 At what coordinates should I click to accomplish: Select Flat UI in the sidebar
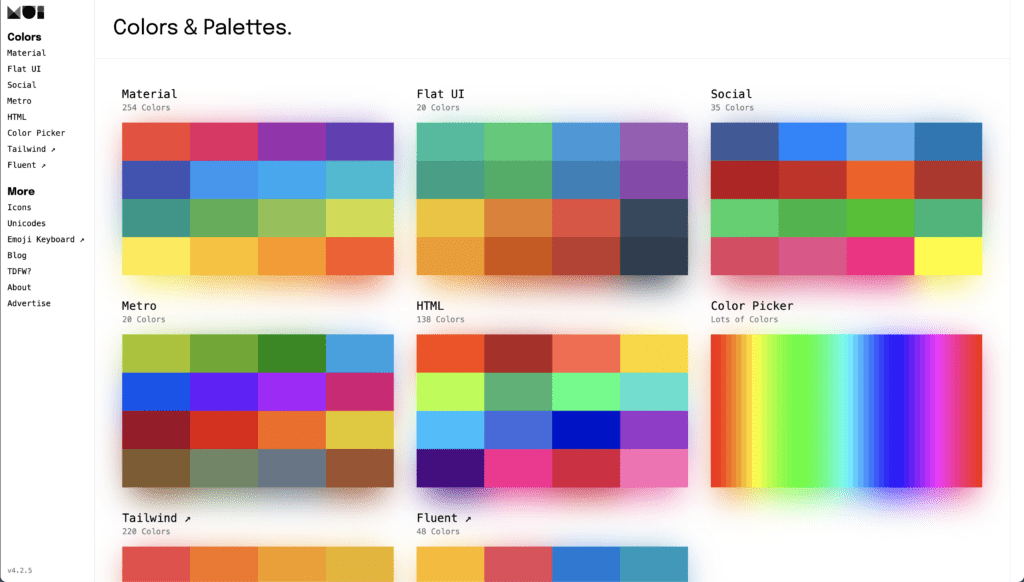tap(20, 68)
